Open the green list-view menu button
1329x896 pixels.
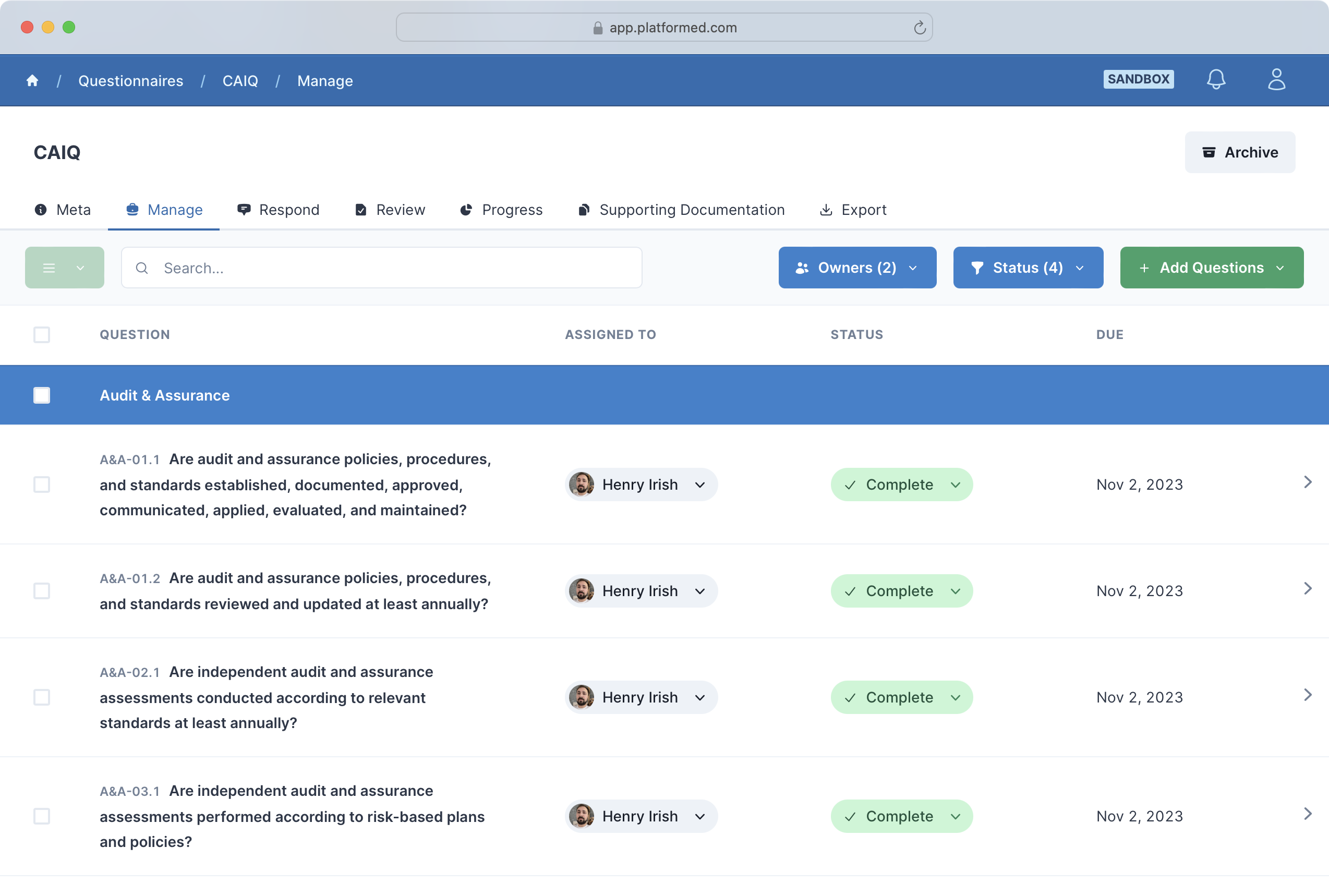65,268
